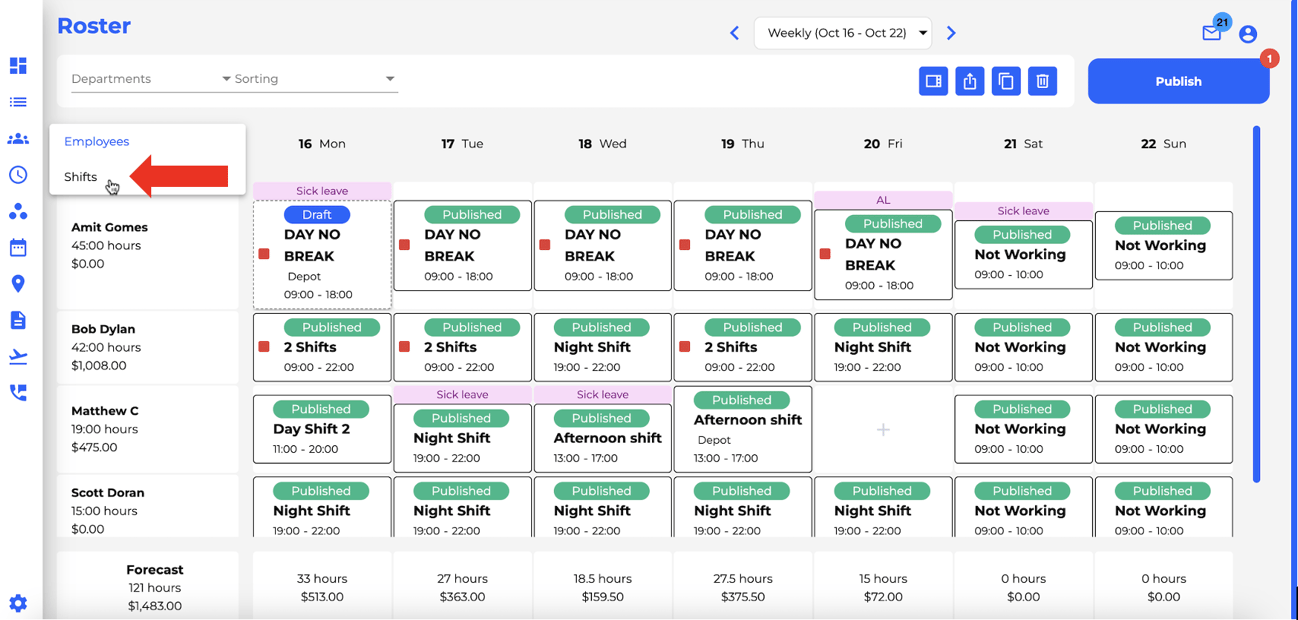Click the copy roster toolbar icon
Screen dimensions: 1298x620
1006,81
